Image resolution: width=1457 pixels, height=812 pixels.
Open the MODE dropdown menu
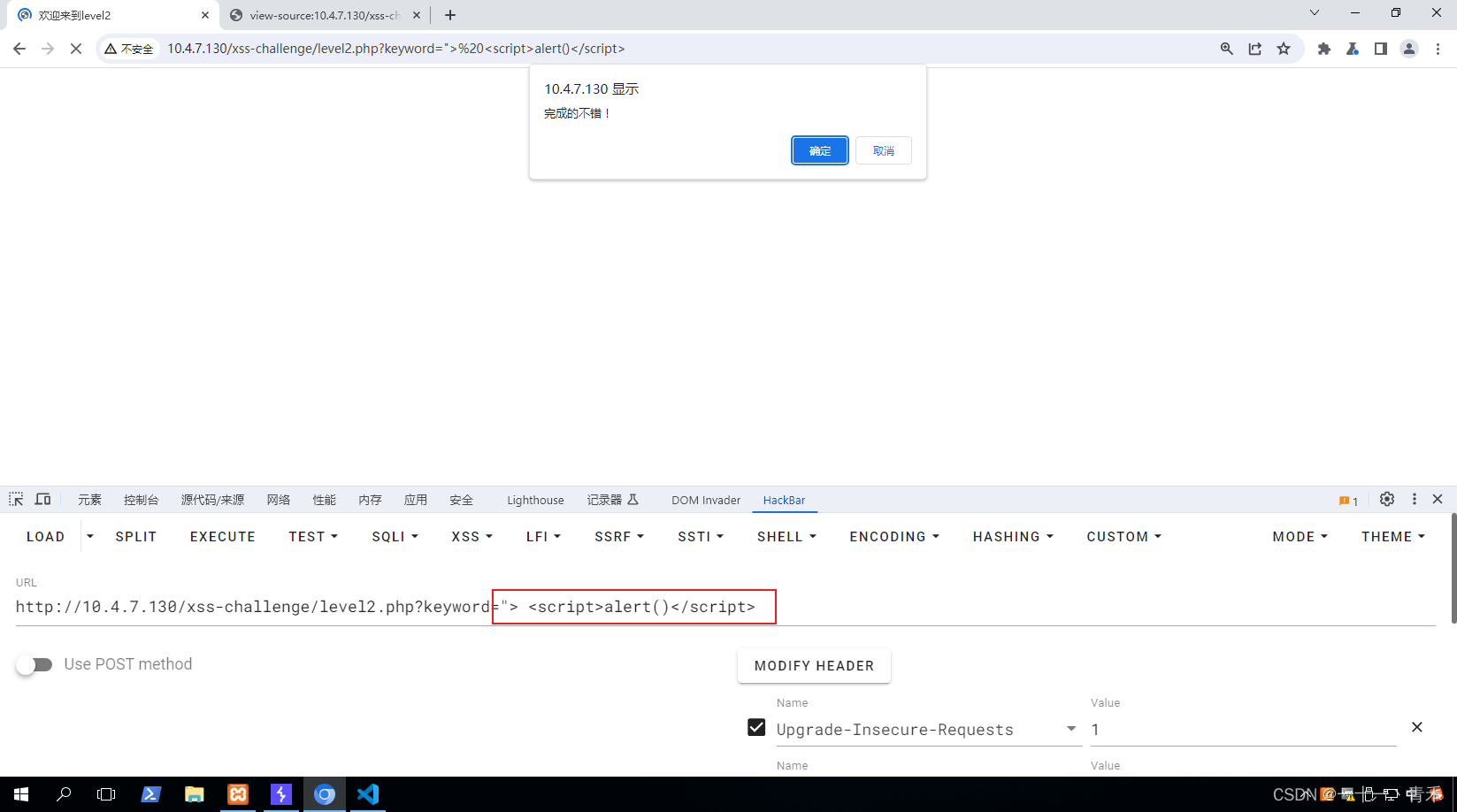click(x=1300, y=537)
